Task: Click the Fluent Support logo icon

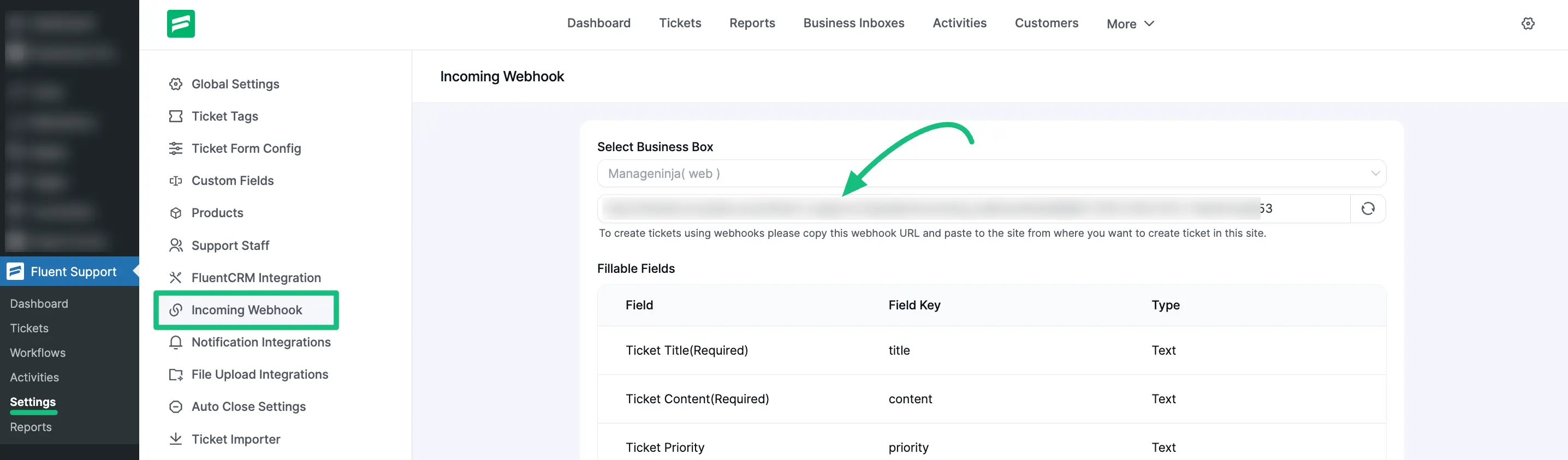Action: 181,23
